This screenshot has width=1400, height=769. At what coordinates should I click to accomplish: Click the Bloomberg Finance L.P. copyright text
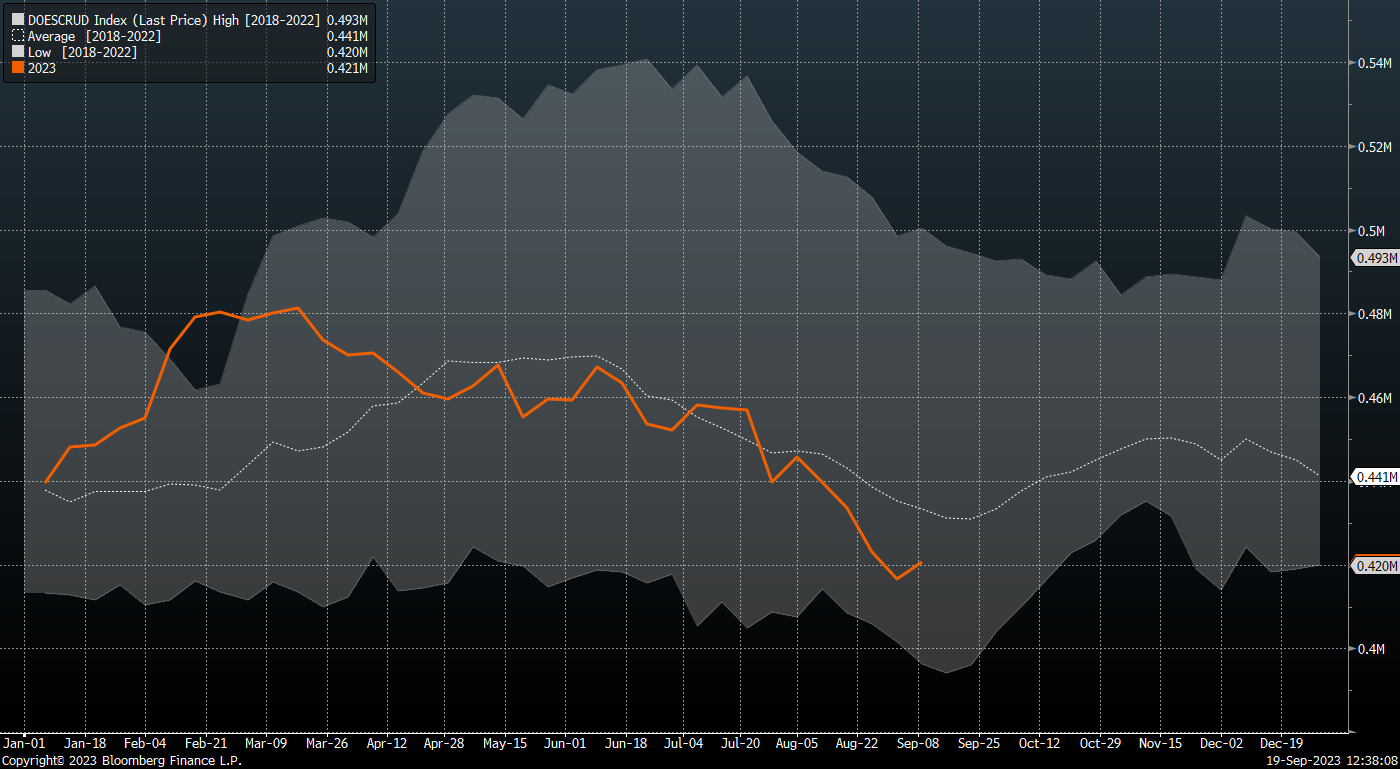click(121, 761)
